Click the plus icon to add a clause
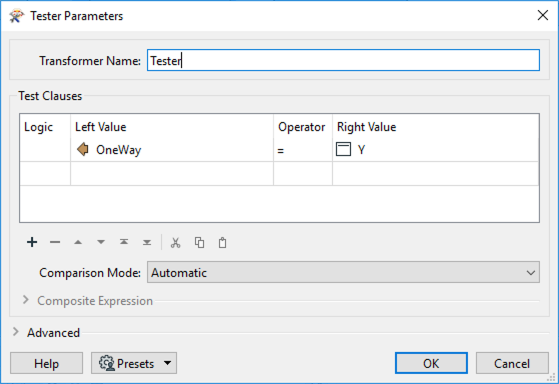This screenshot has height=384, width=559. pos(32,242)
